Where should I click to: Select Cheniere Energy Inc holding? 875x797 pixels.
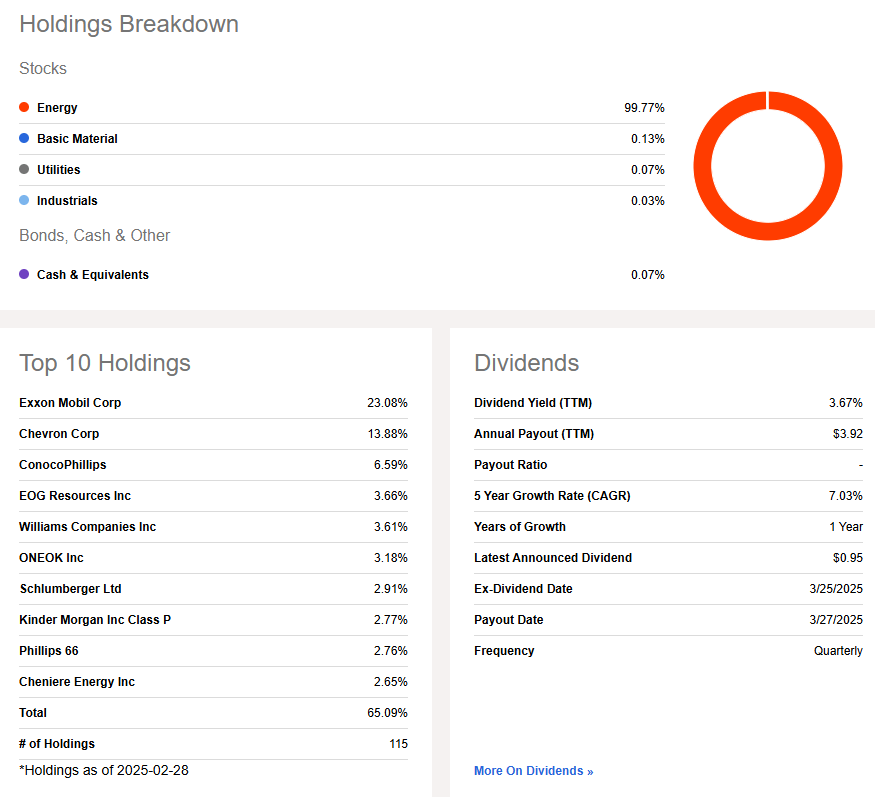pos(77,682)
